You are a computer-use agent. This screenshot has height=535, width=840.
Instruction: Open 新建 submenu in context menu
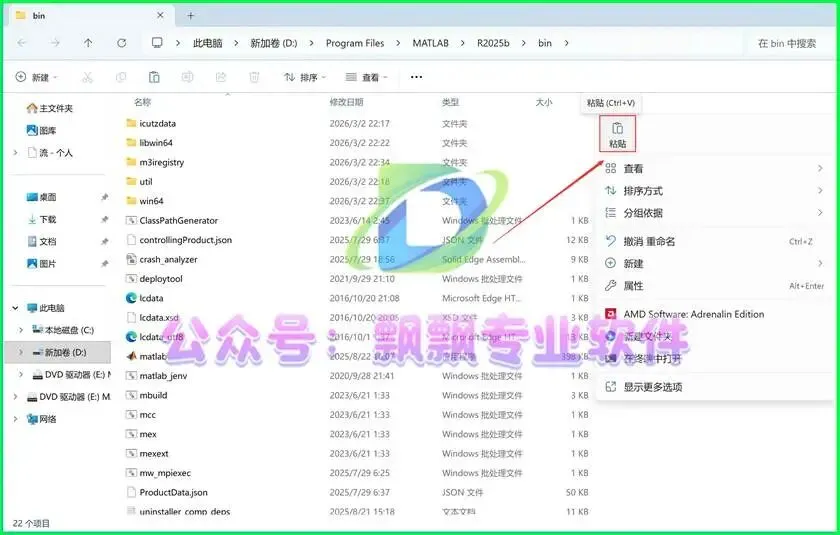714,263
